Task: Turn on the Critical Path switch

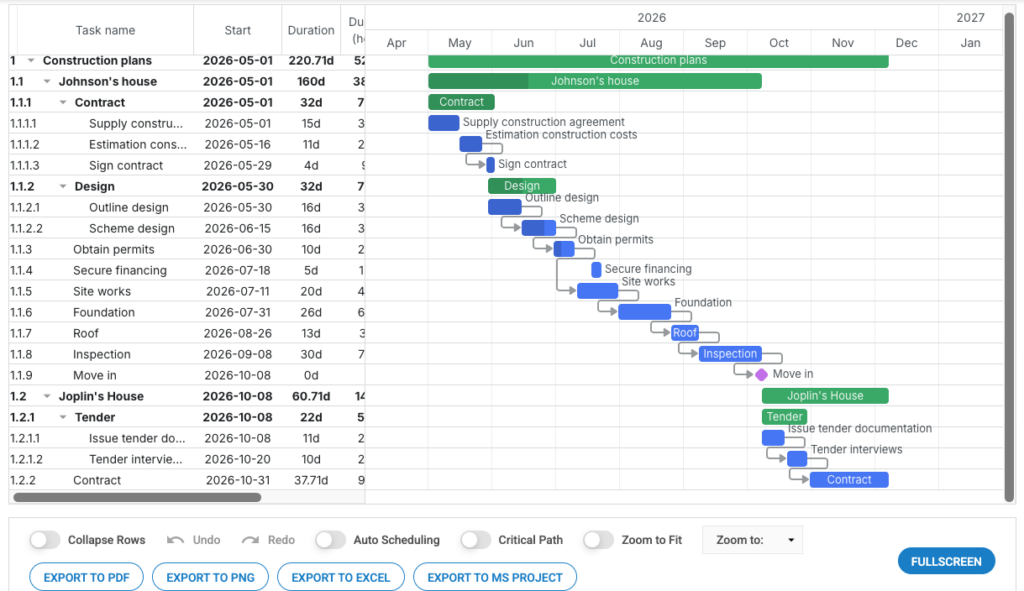Action: (475, 540)
